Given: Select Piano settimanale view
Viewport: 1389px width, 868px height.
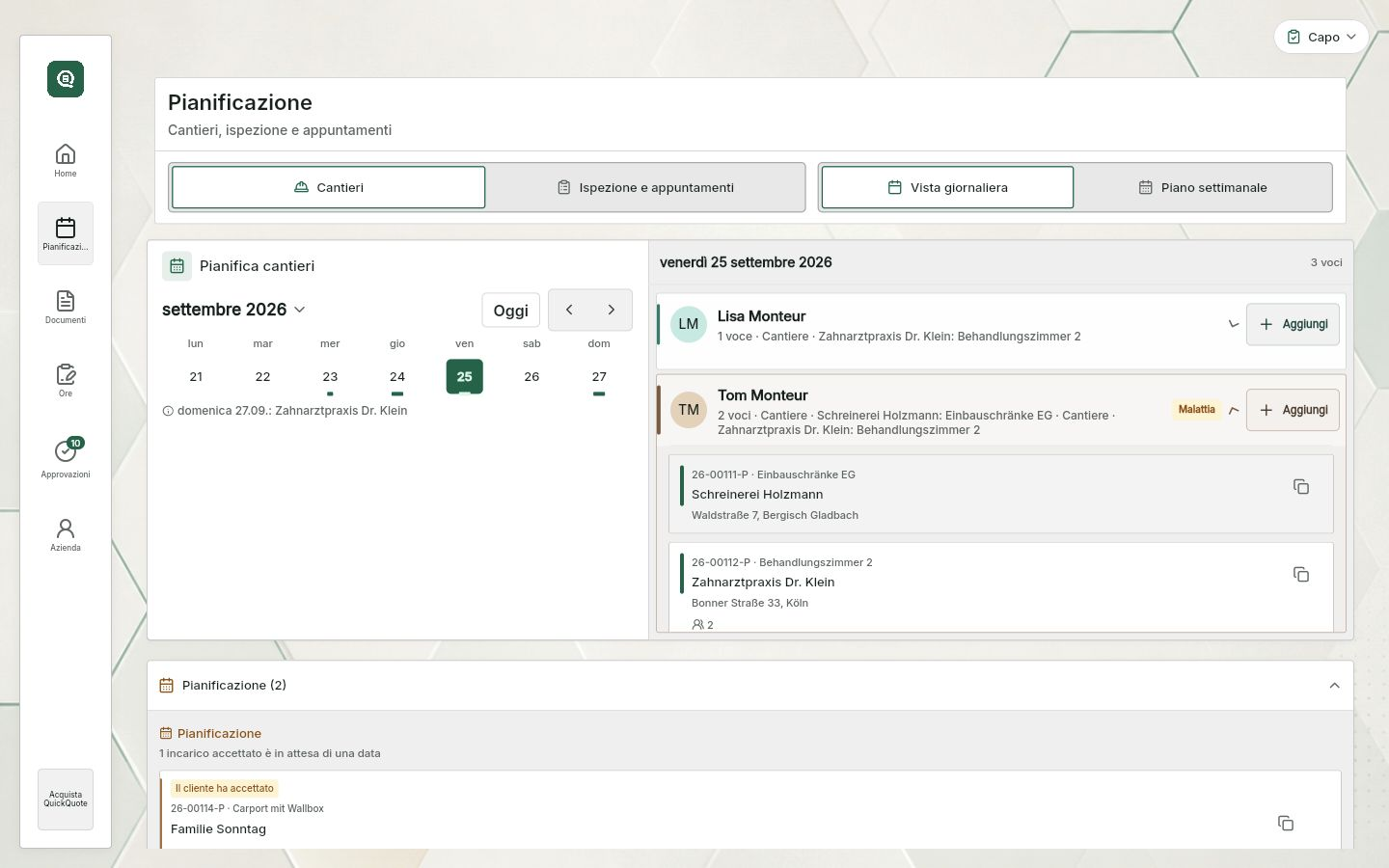Looking at the screenshot, I should coord(1203,187).
